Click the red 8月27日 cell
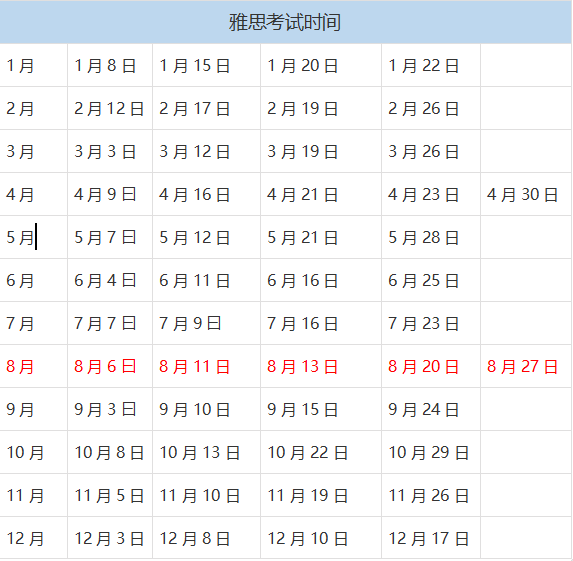 [526, 366]
